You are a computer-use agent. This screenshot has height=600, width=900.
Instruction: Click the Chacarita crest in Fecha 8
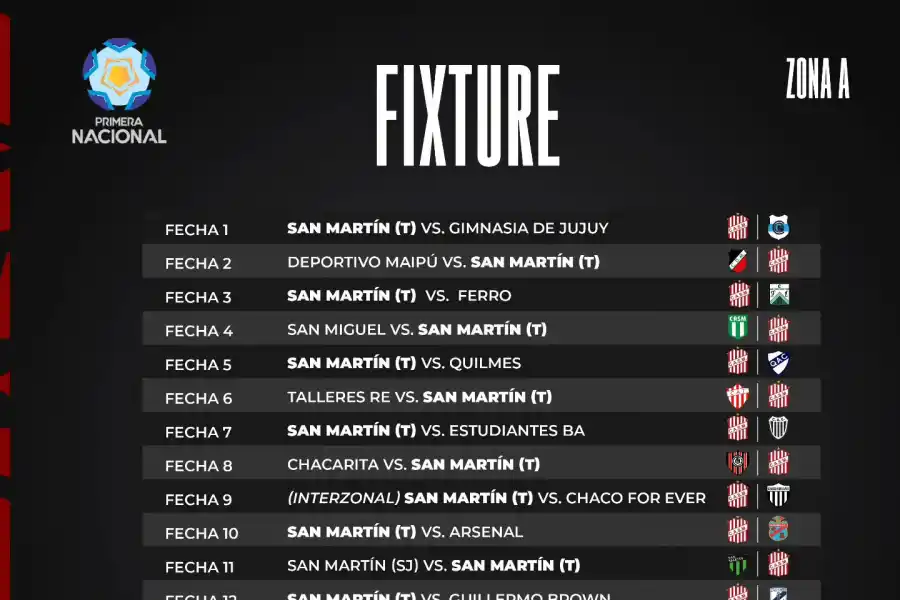pyautogui.click(x=738, y=463)
